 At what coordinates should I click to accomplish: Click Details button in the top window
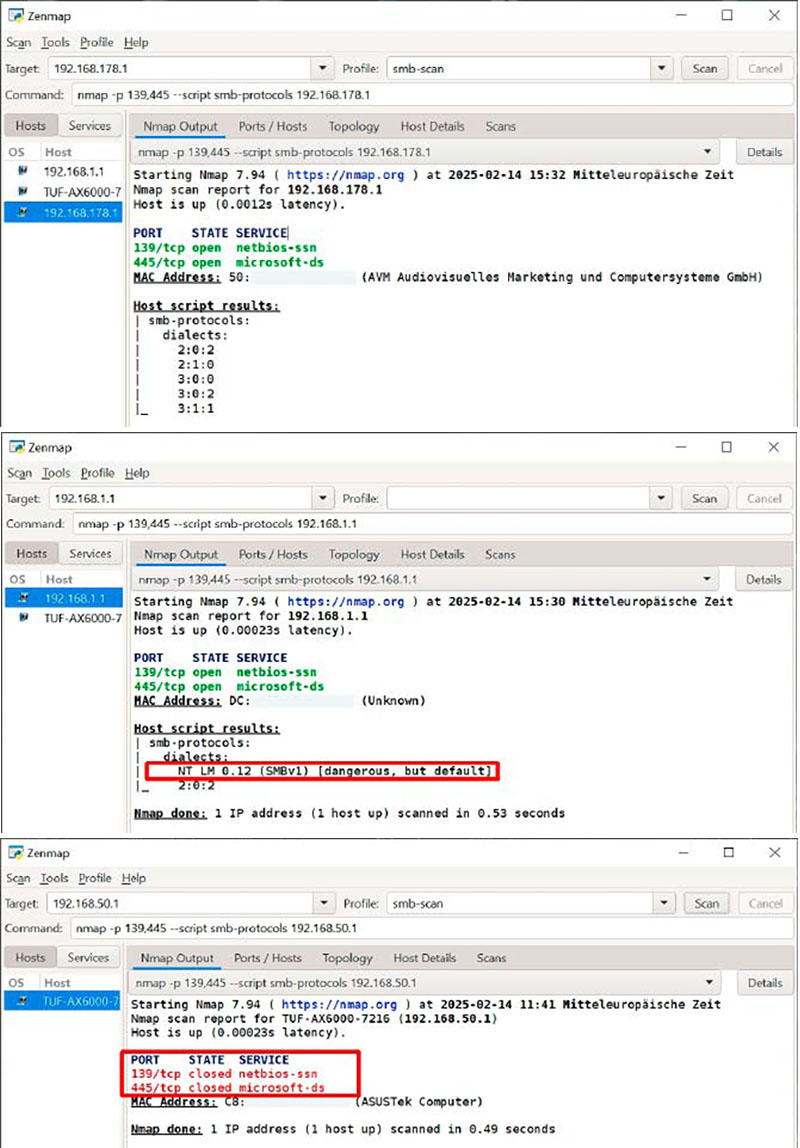(x=764, y=152)
